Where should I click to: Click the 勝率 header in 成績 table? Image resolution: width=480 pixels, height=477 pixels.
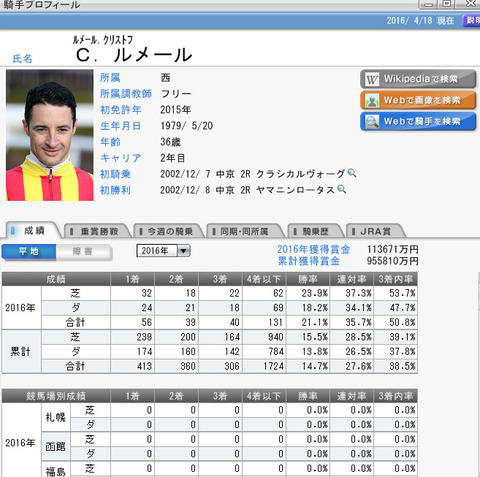click(308, 279)
